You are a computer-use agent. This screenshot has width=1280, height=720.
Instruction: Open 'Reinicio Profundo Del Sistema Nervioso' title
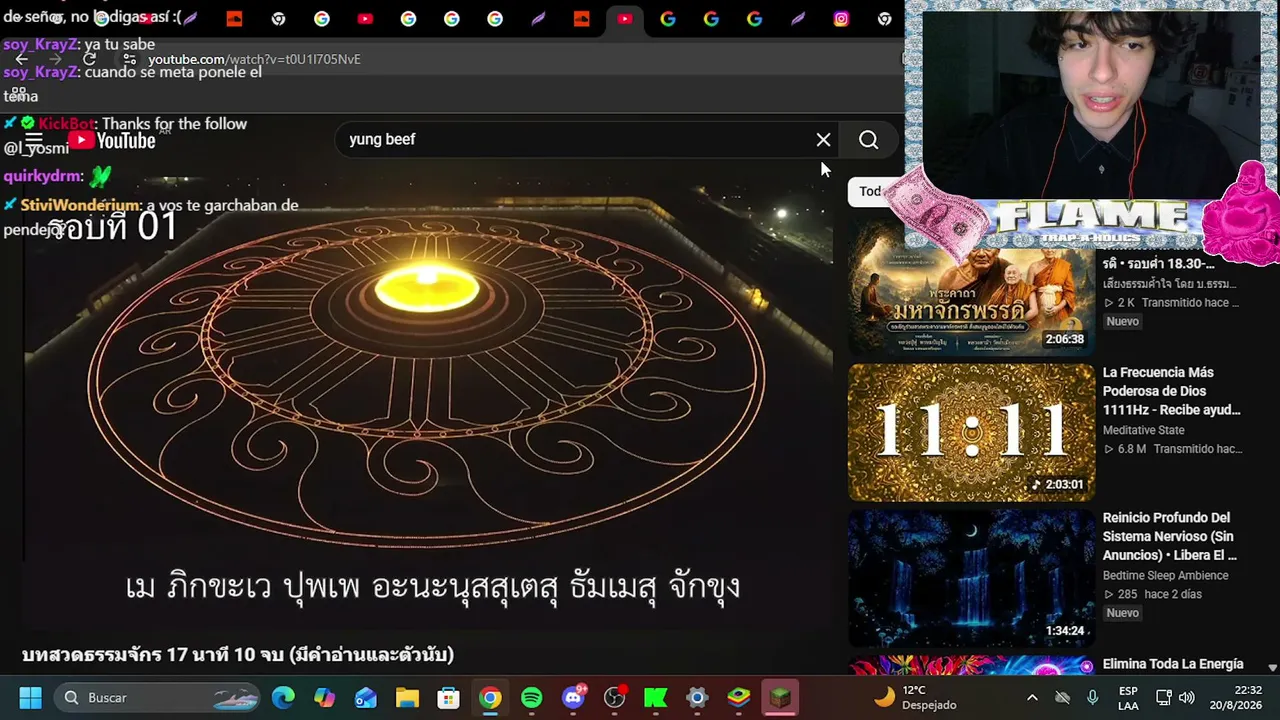click(x=1169, y=536)
